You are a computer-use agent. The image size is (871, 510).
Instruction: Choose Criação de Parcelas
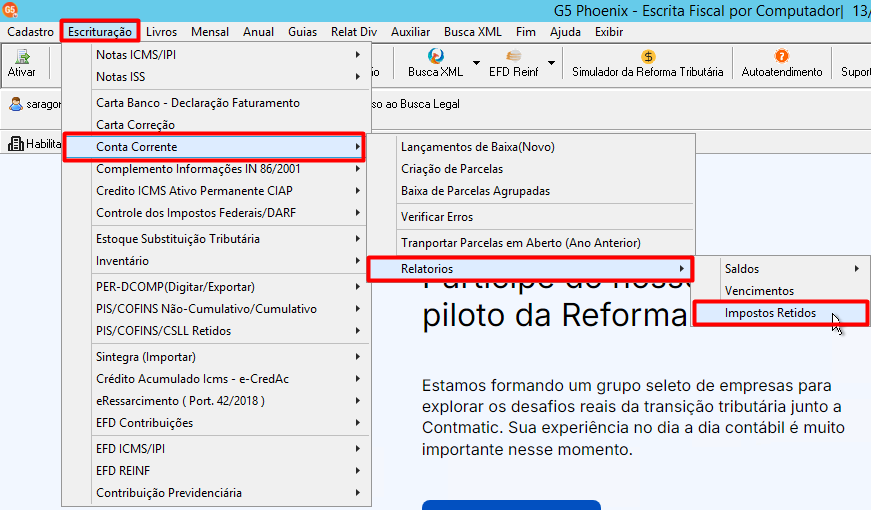531,169
